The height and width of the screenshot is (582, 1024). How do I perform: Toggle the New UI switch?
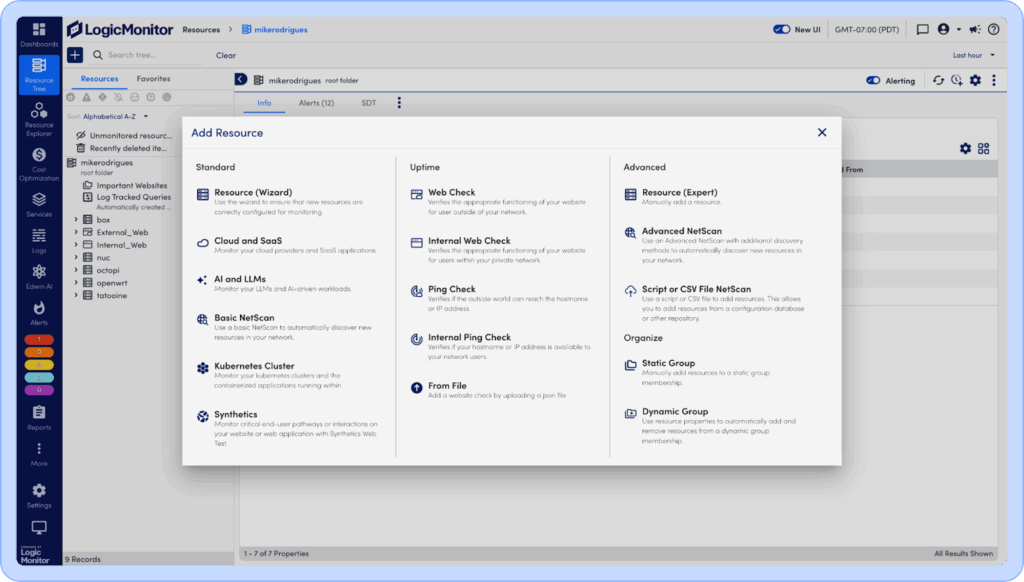tap(782, 30)
